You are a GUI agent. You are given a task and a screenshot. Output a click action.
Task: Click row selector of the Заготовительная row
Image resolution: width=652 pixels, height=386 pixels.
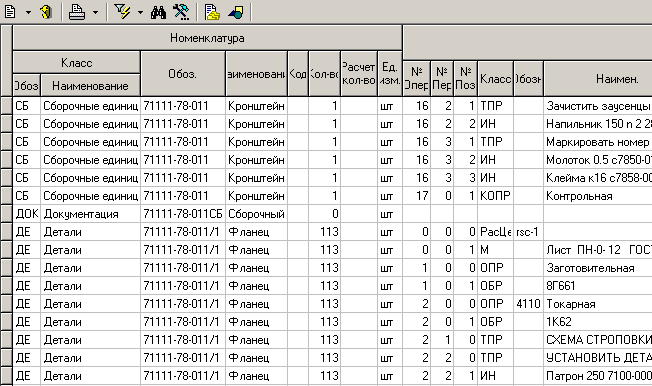pos(6,268)
